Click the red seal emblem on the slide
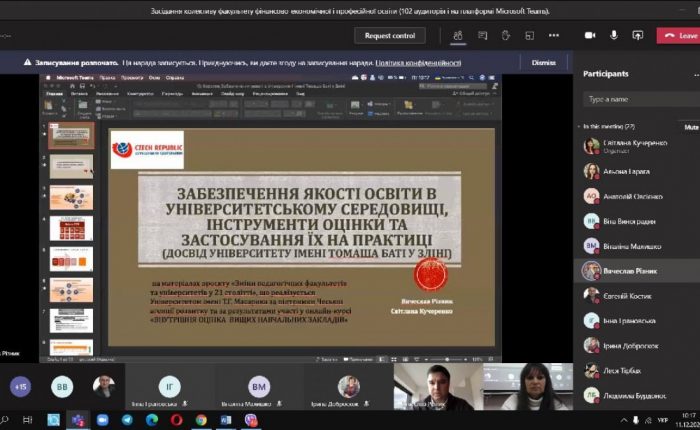 coord(431,275)
